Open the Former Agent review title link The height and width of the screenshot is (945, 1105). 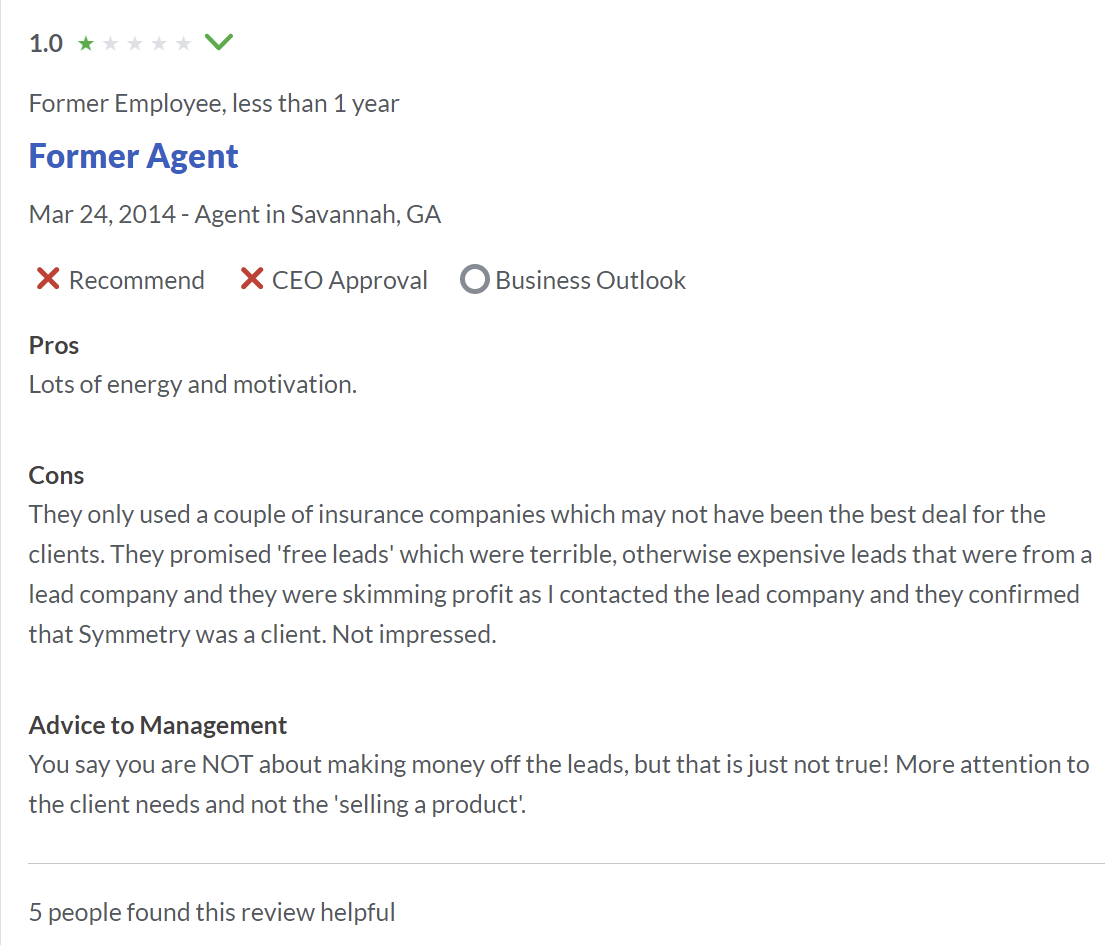point(133,156)
